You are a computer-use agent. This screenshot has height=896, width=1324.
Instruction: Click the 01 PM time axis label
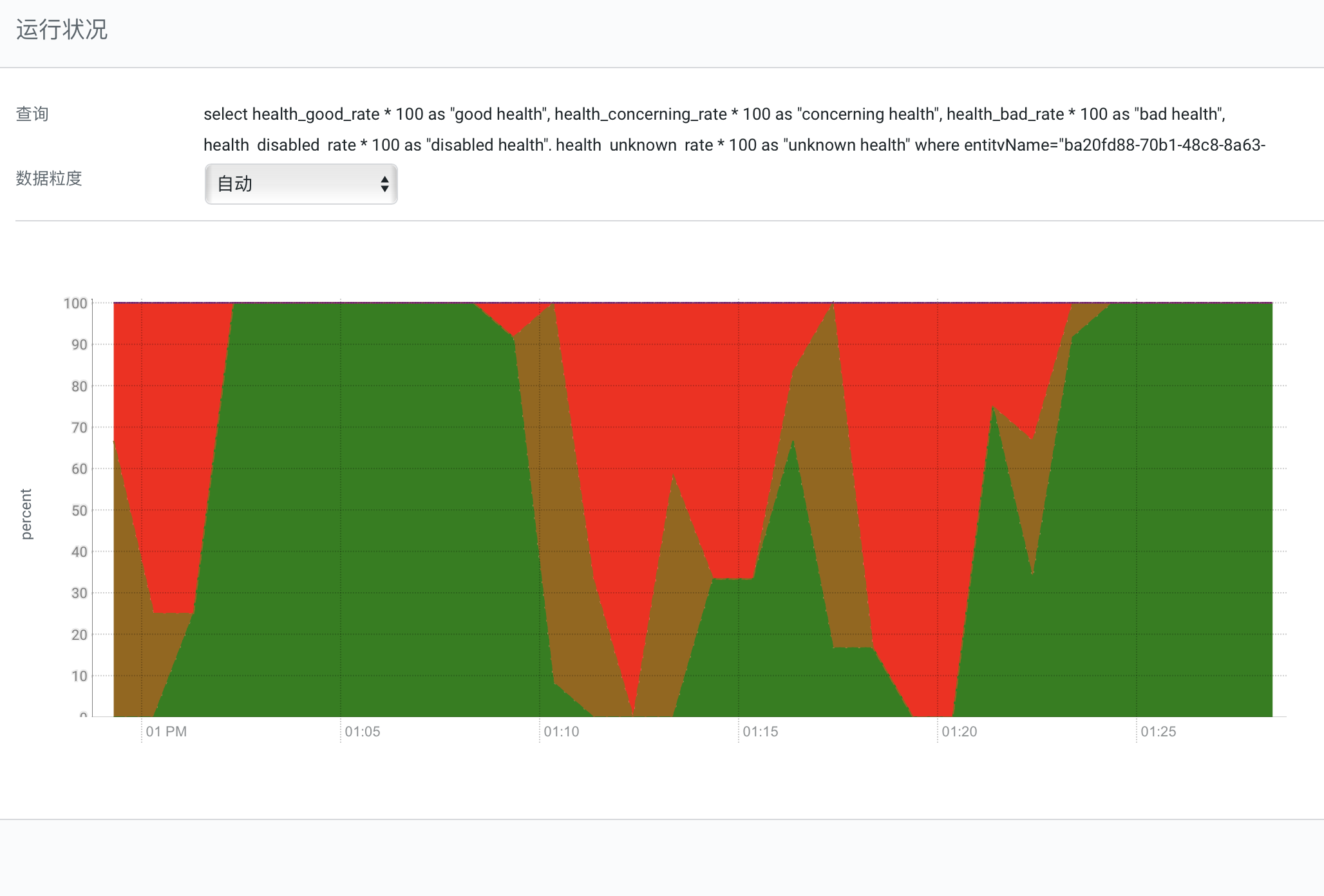[x=166, y=732]
